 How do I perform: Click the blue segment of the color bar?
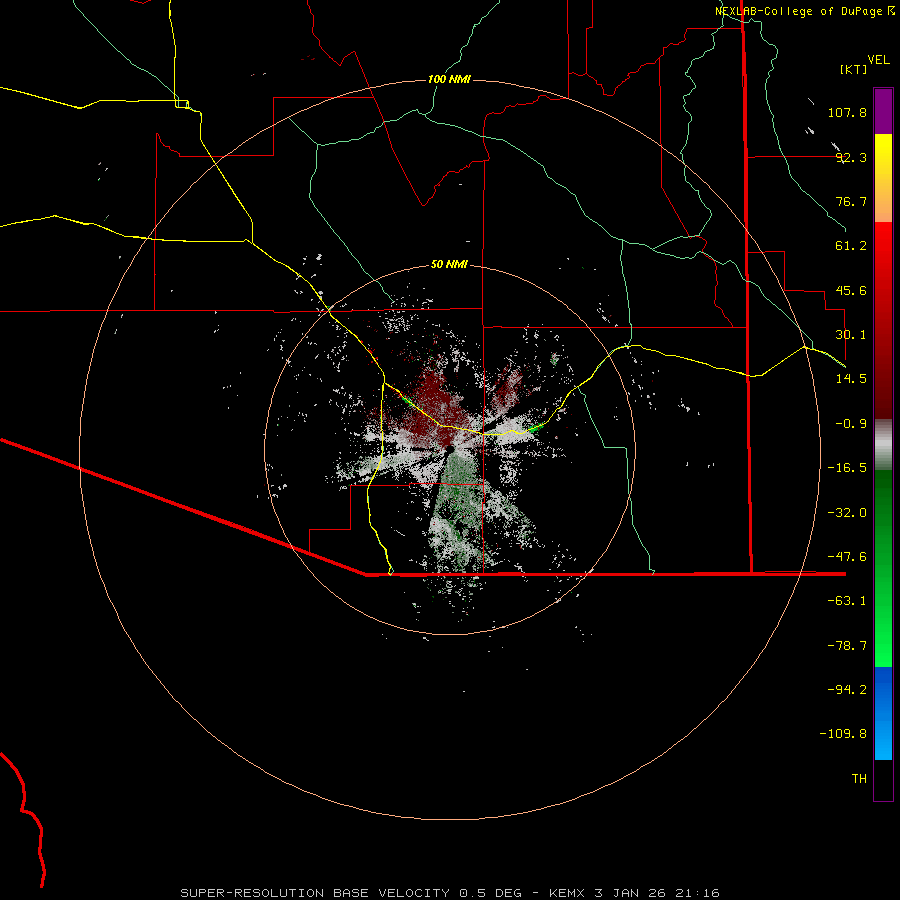(883, 713)
